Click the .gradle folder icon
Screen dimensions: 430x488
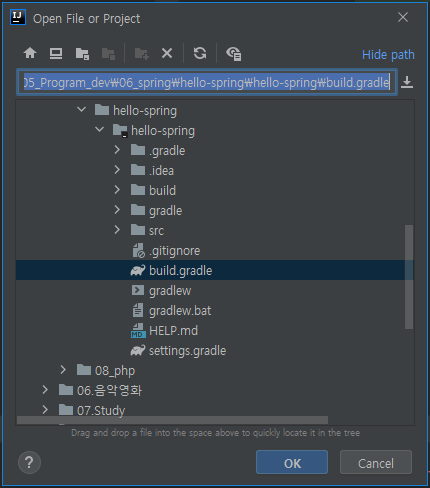click(138, 150)
